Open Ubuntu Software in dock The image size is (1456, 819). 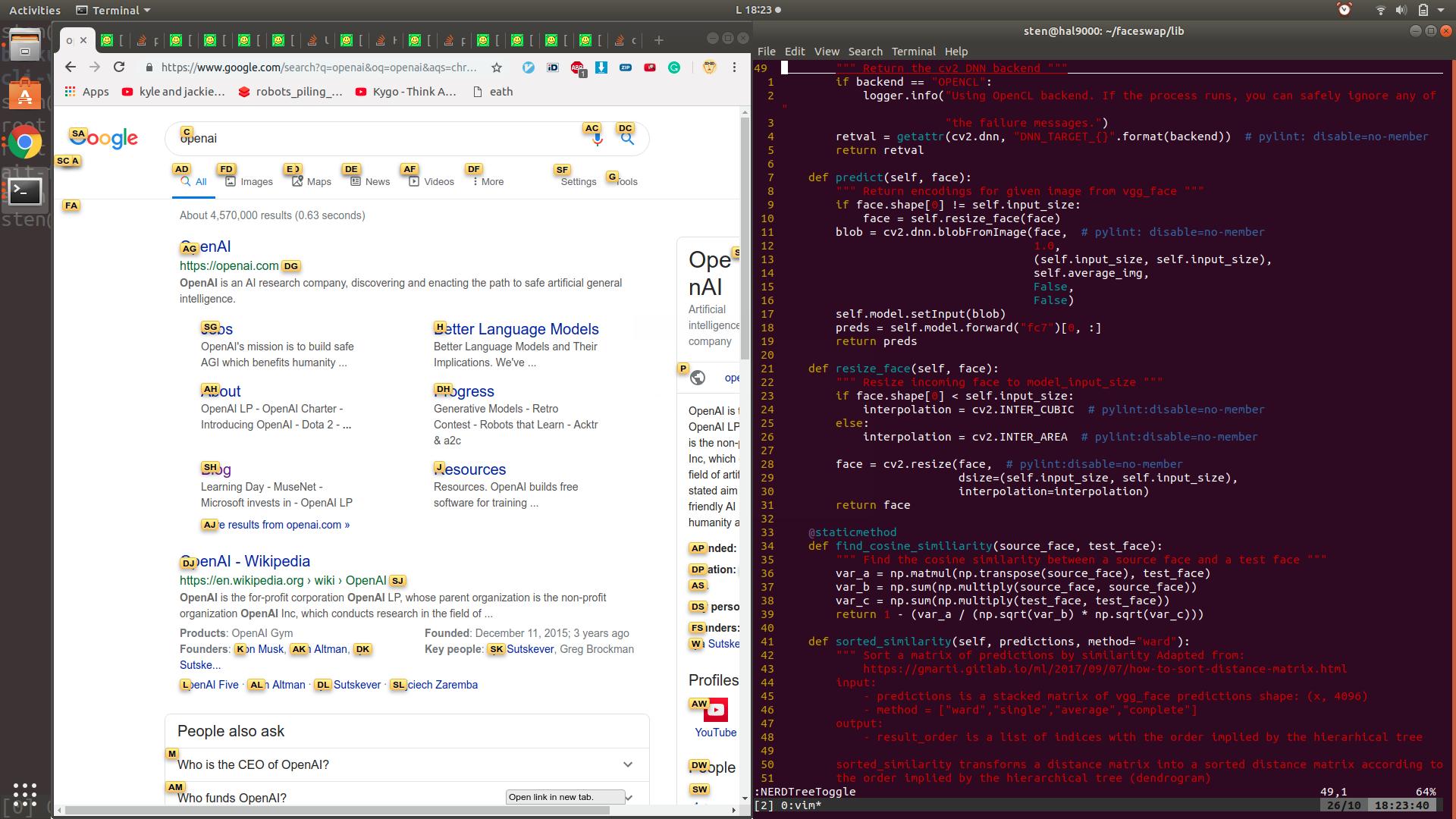click(24, 94)
